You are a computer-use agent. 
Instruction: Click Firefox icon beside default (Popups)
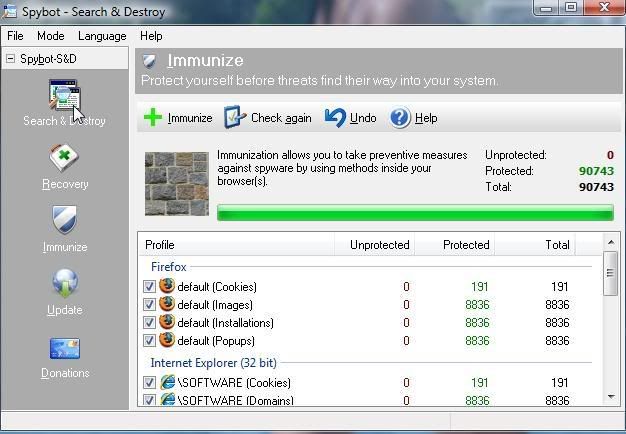click(x=167, y=340)
